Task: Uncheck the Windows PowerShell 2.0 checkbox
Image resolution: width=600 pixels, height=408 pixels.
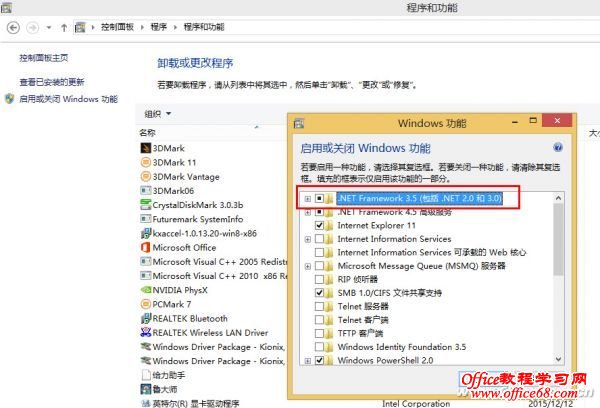Action: click(319, 360)
